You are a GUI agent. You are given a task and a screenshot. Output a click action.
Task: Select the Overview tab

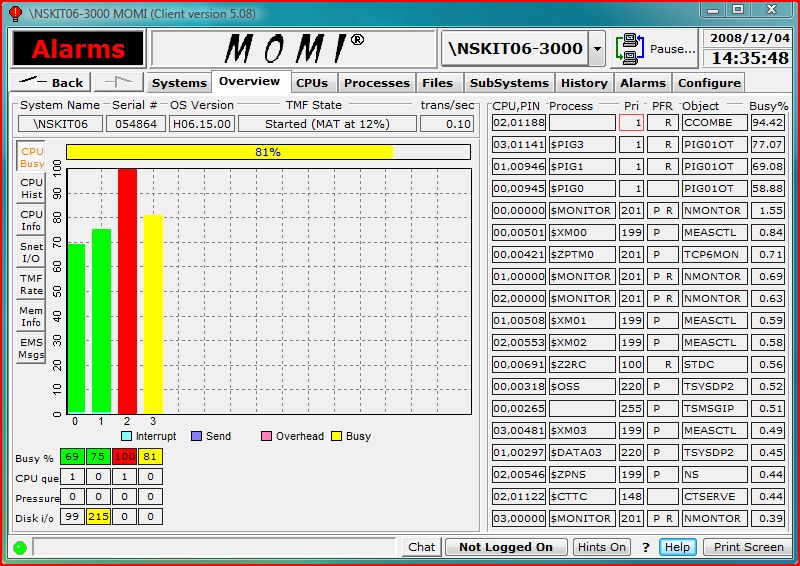(x=249, y=81)
